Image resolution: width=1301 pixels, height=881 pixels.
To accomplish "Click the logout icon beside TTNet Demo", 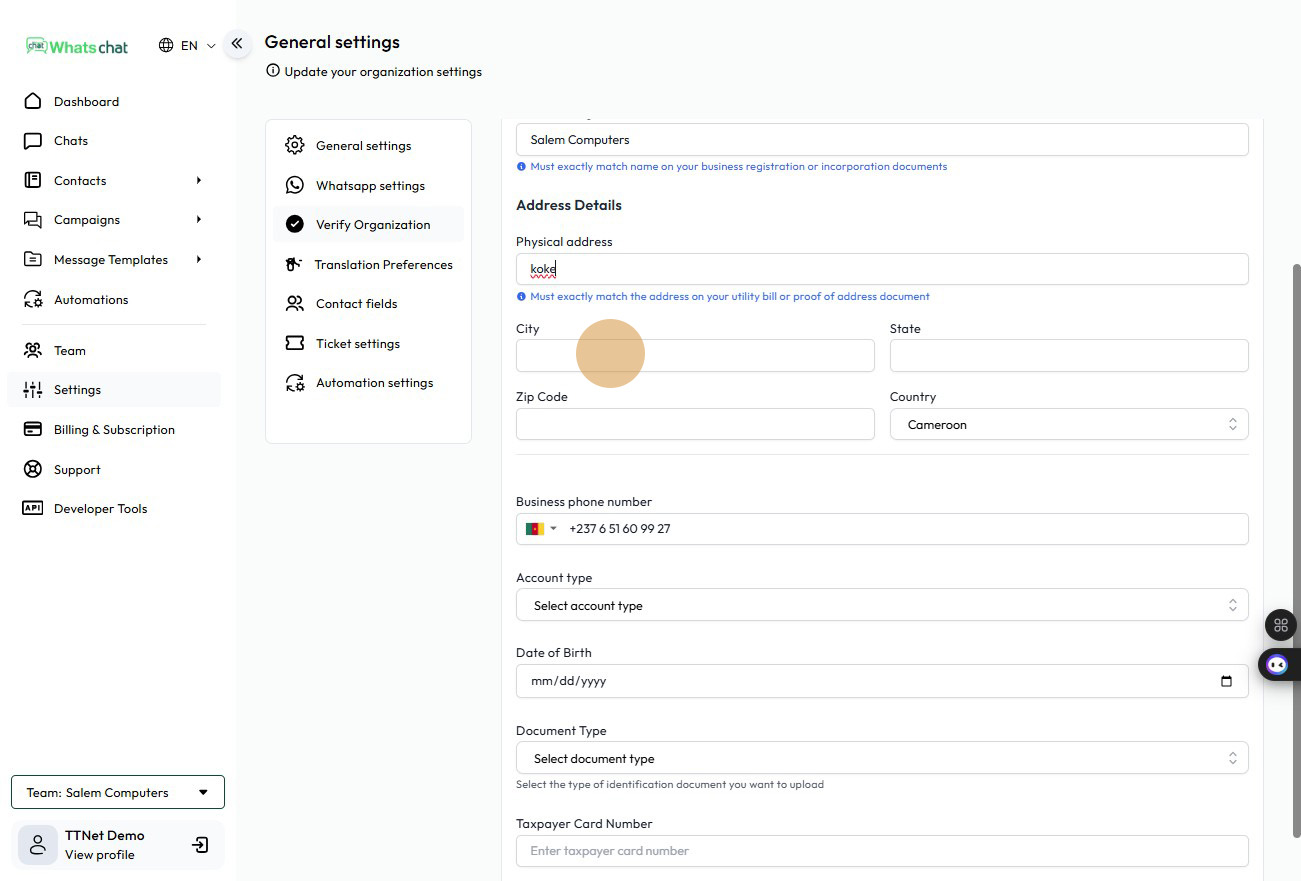I will (200, 845).
